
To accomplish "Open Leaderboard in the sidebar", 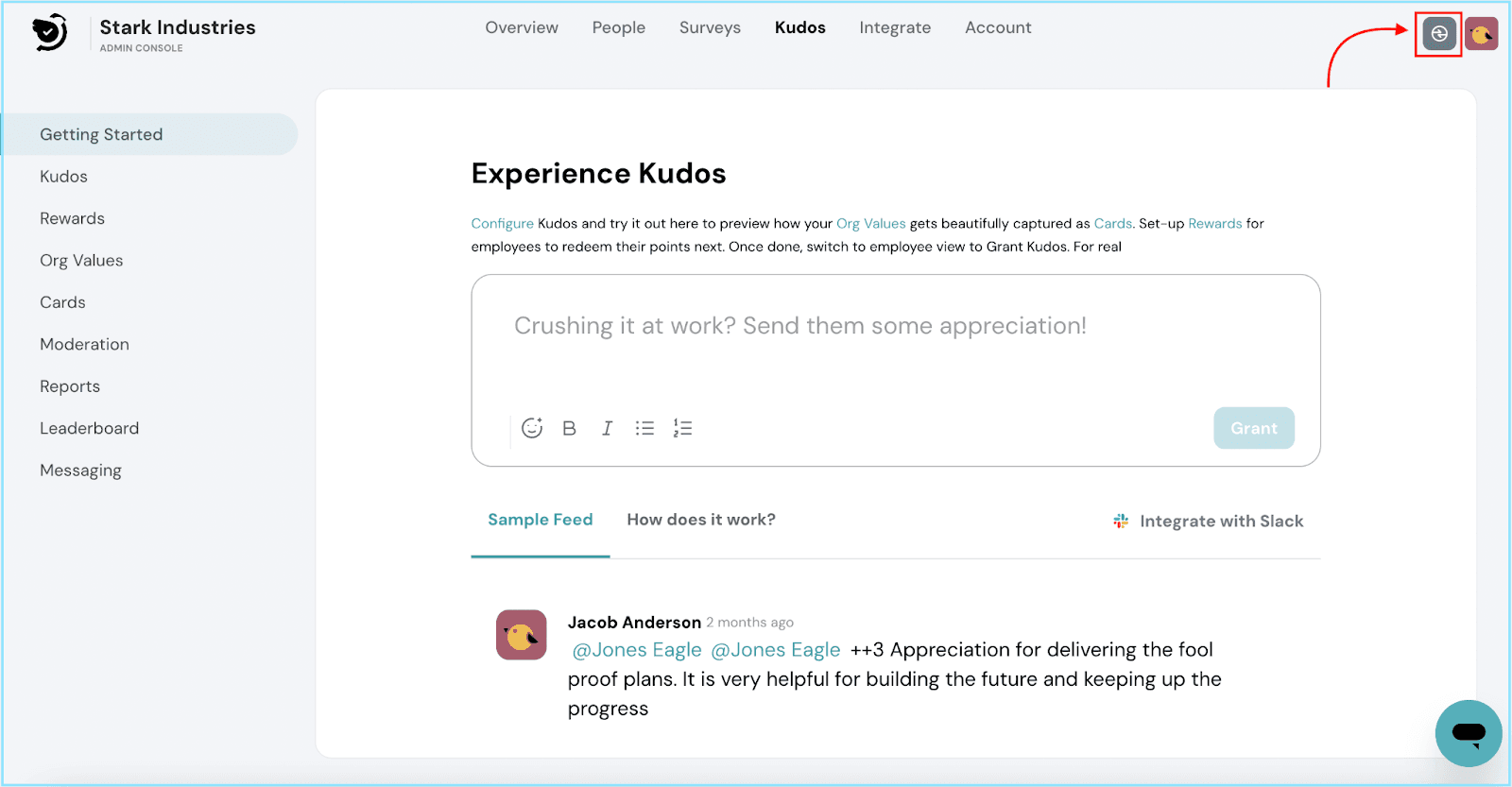I will 89,428.
